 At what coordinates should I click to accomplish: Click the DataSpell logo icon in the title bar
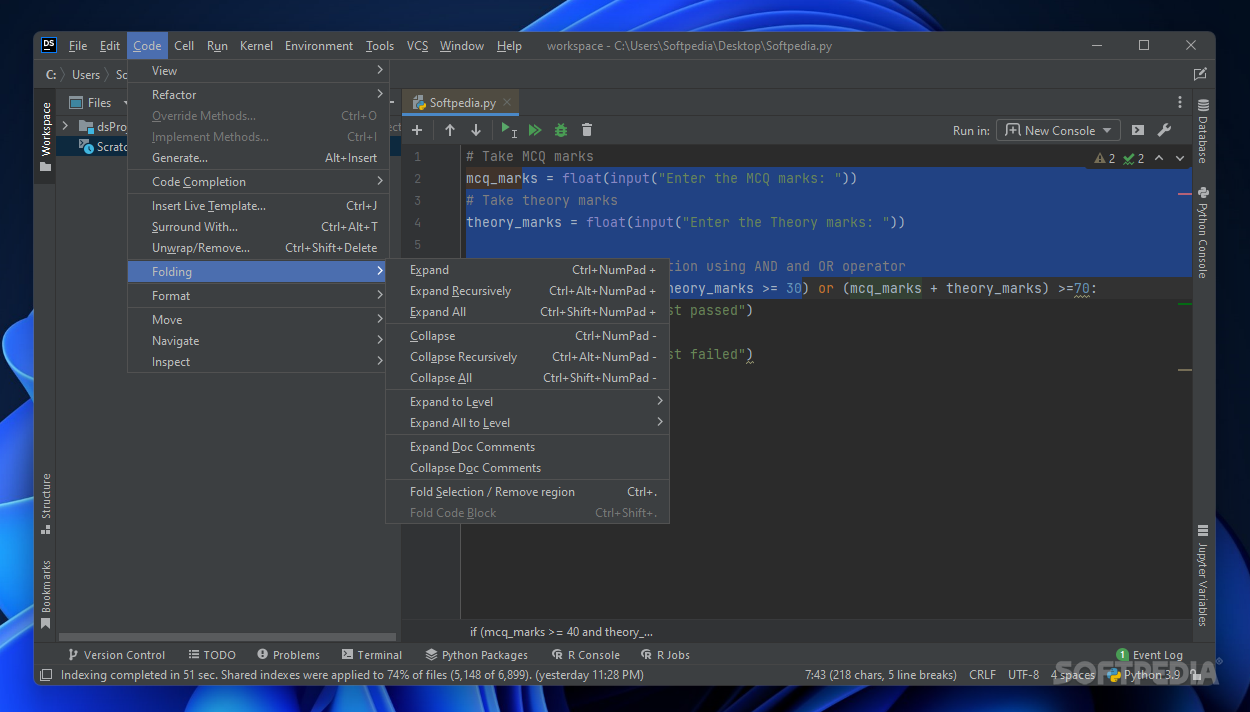[49, 45]
